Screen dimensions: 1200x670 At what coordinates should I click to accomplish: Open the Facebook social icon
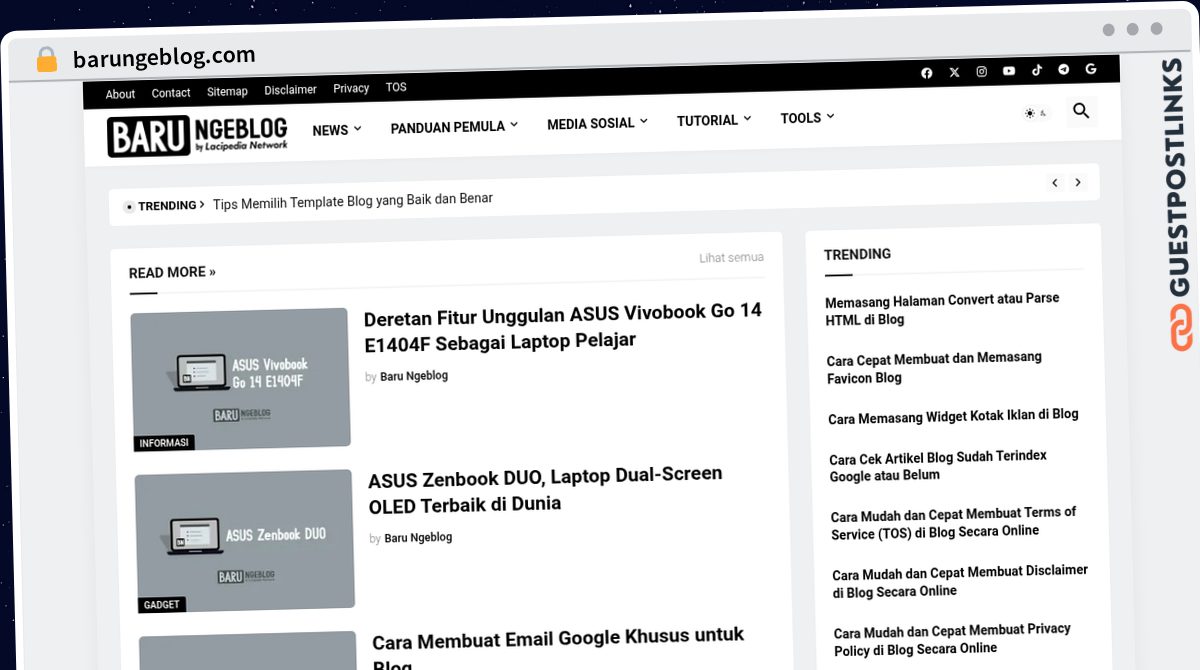click(927, 73)
